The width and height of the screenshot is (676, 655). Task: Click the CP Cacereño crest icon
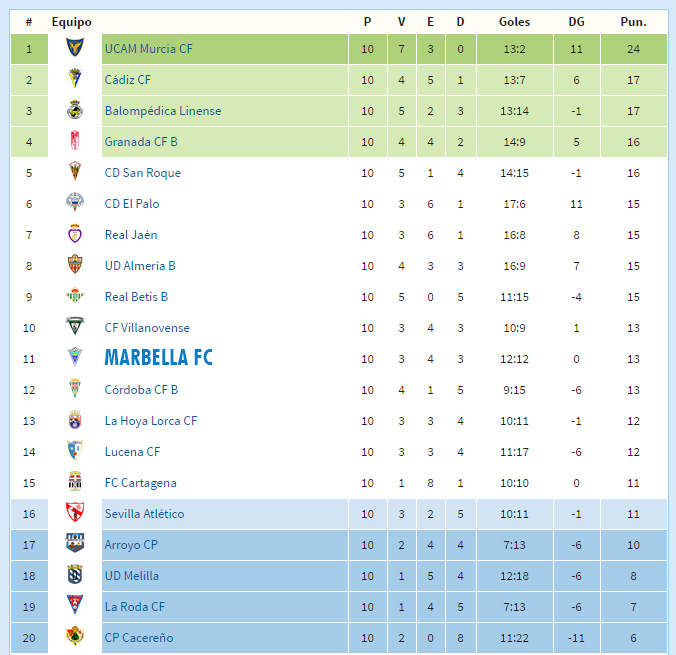(75, 636)
